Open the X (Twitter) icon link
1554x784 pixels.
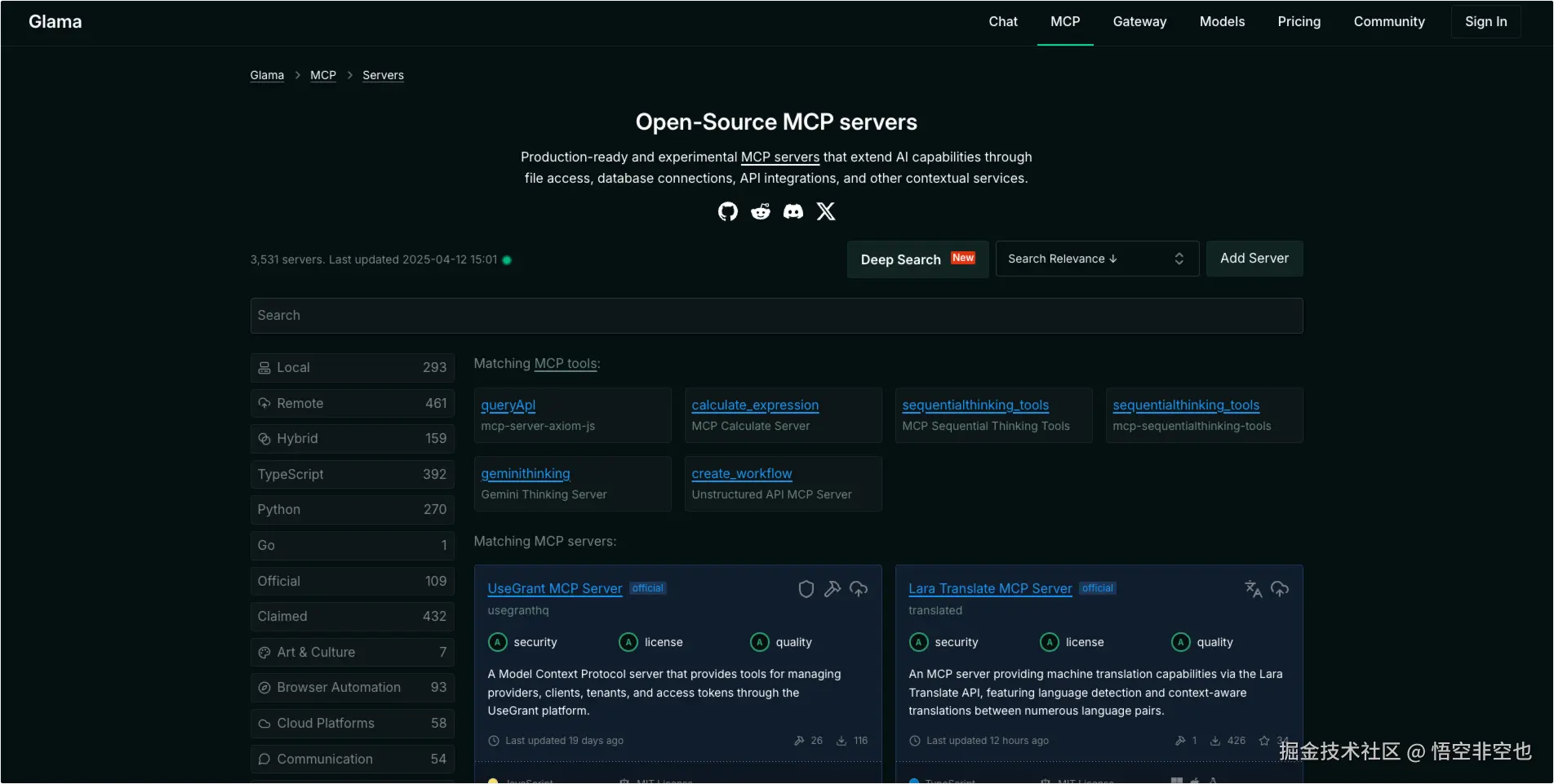coord(826,212)
